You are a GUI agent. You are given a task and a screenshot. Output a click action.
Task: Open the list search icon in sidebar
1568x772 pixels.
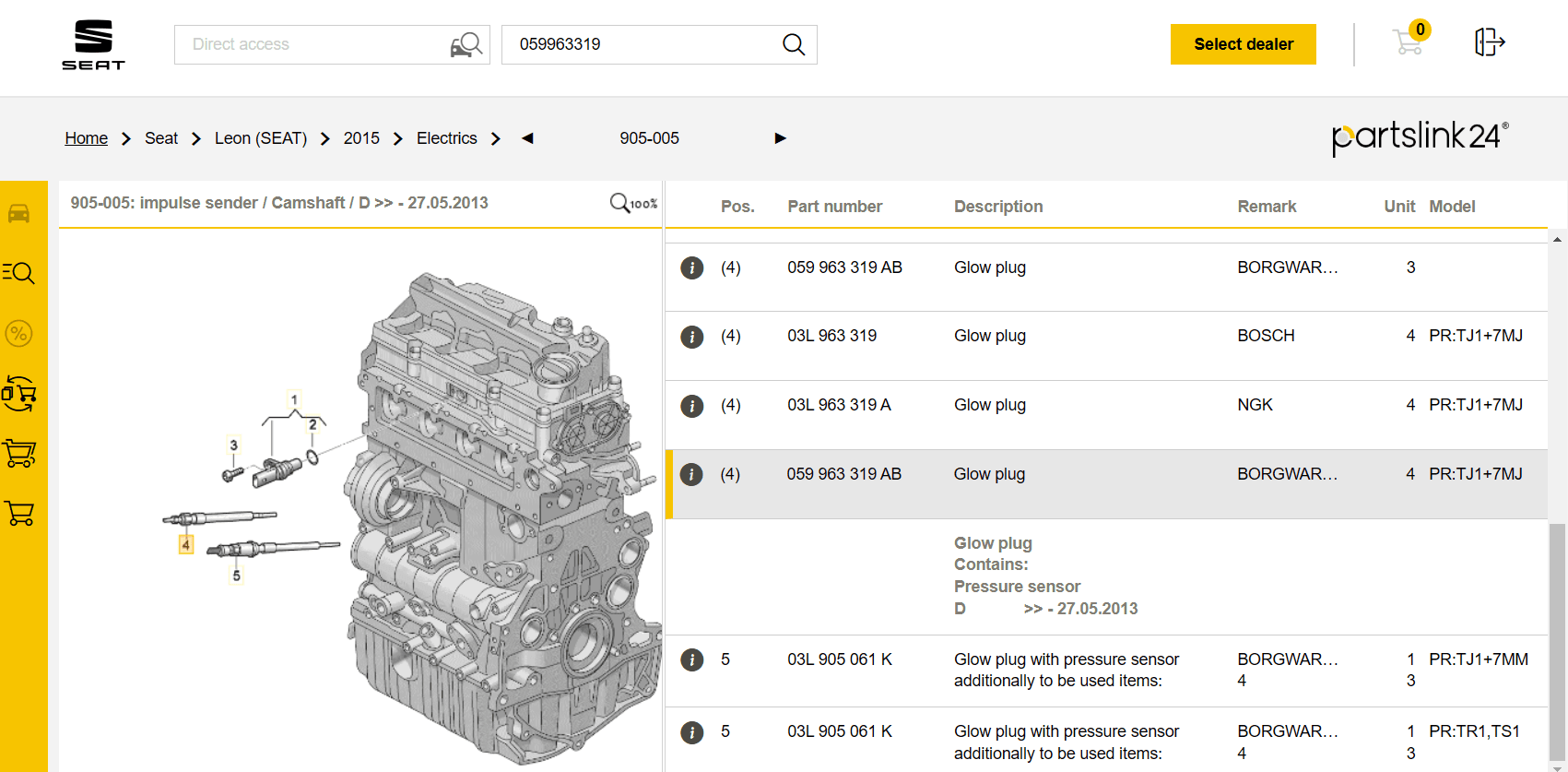coord(18,273)
